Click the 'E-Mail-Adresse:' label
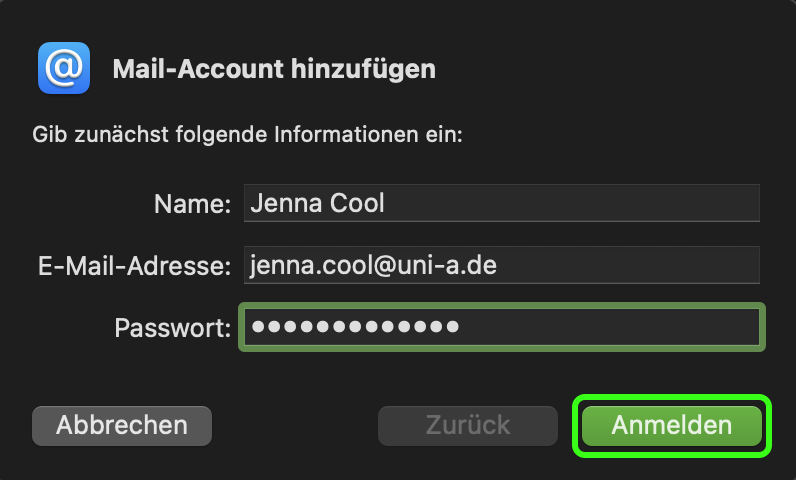 click(131, 266)
